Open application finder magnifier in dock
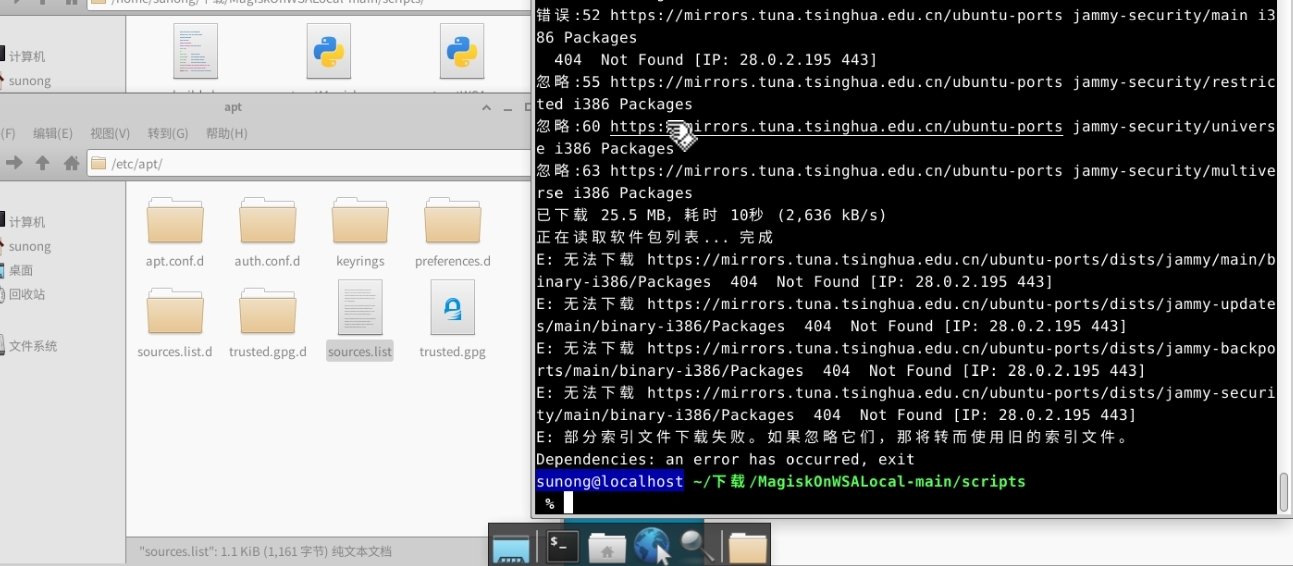This screenshot has height=566, width=1293. 697,546
